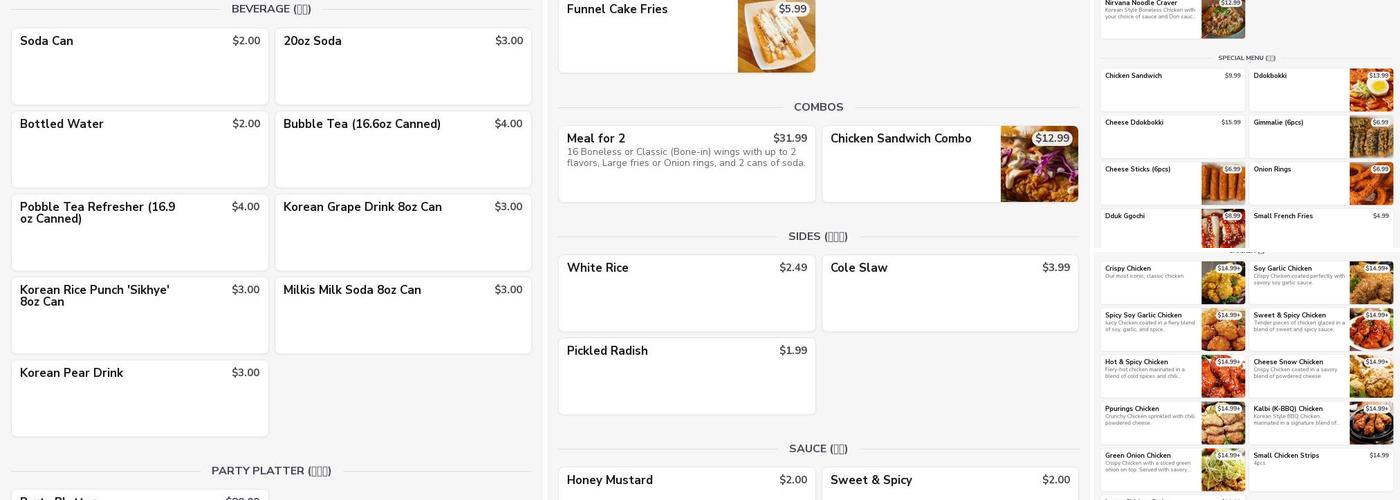The image size is (1400, 500).
Task: Select the Cole Slaw side
Action: (950, 293)
